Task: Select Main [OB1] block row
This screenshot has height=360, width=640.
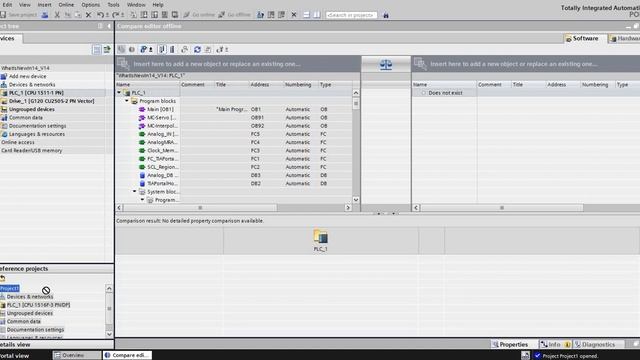Action: [234, 109]
